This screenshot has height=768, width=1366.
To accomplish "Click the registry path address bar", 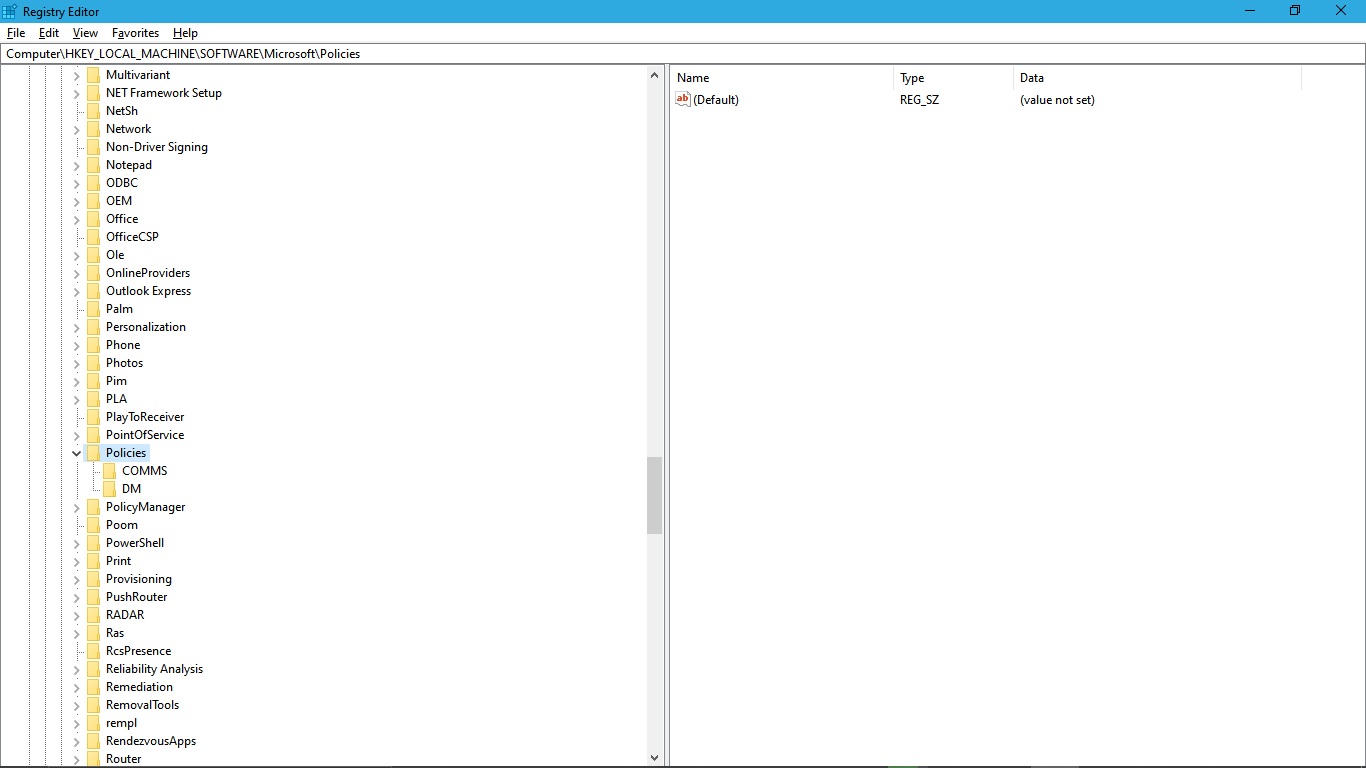I will pyautogui.click(x=683, y=54).
